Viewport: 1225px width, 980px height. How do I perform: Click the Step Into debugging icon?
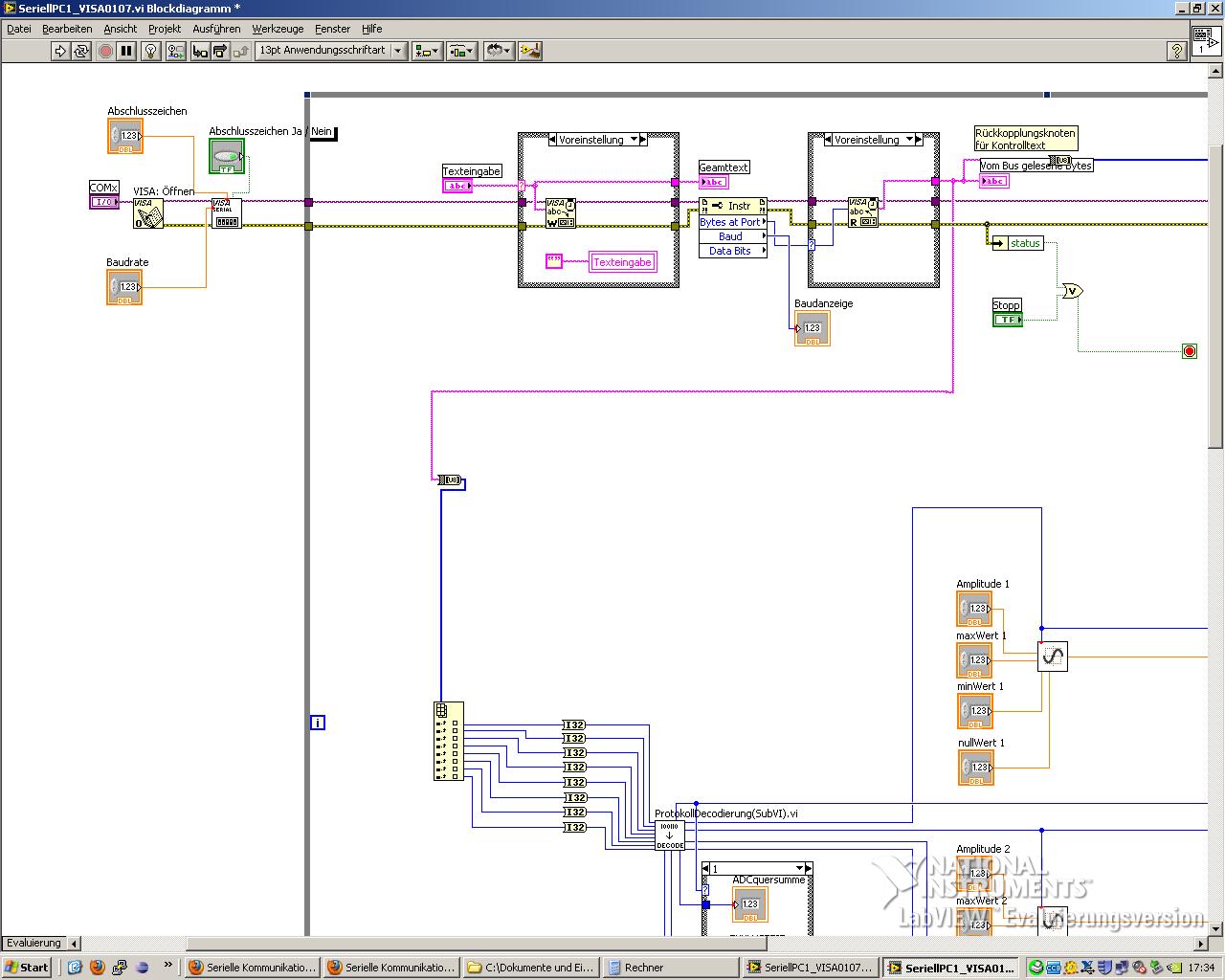200,51
